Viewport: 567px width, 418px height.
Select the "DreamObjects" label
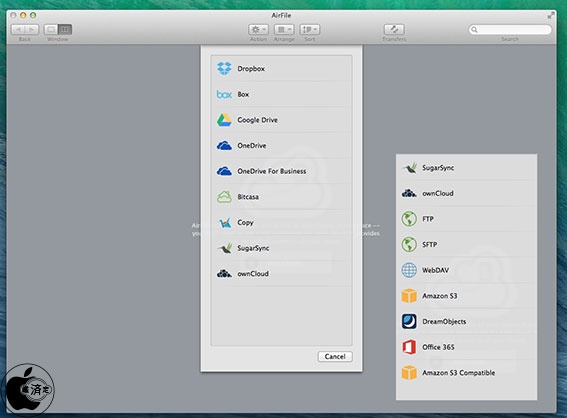(x=444, y=321)
